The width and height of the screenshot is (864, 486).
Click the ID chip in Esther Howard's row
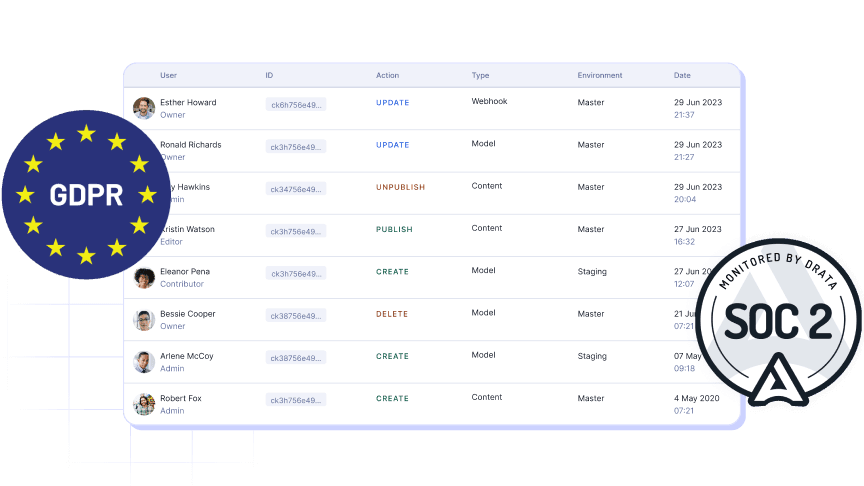pyautogui.click(x=296, y=105)
